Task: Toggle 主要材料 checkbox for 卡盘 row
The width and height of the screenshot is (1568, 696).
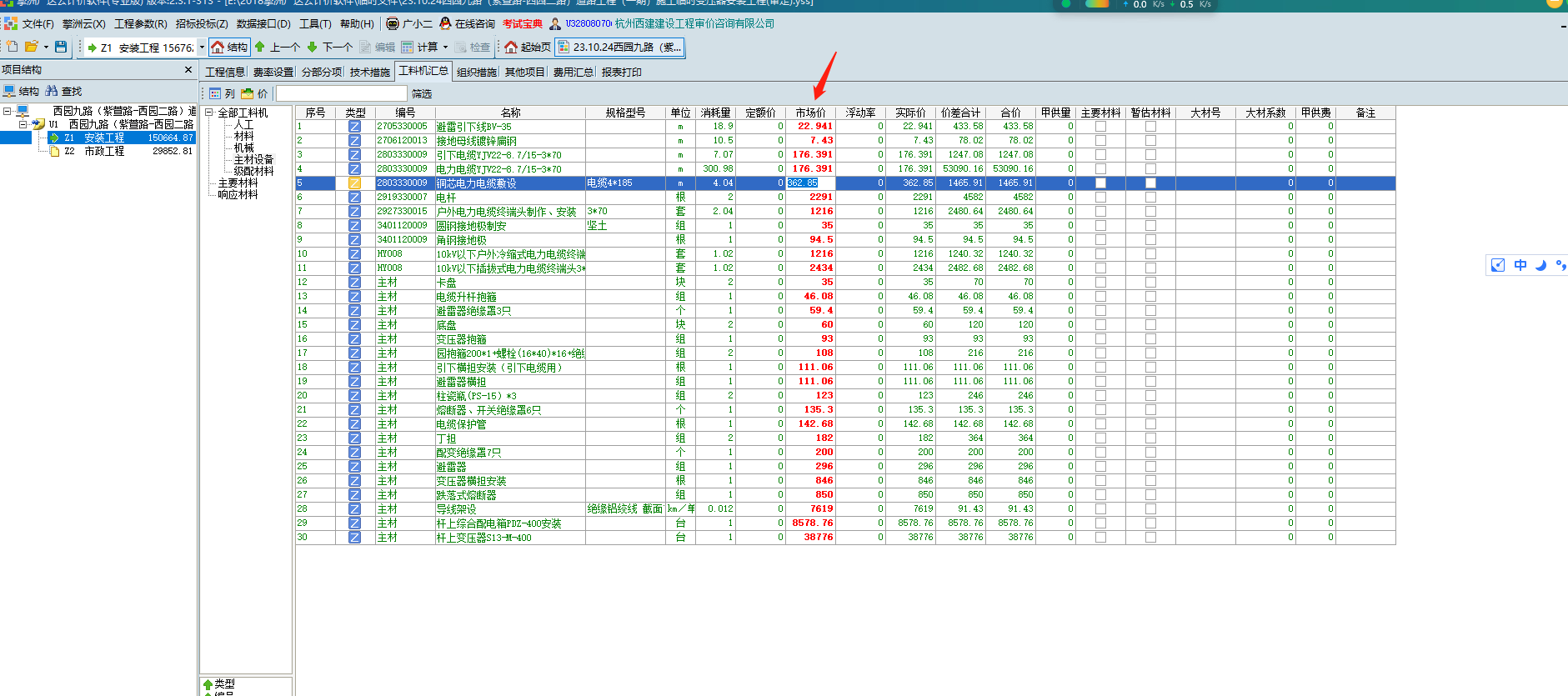Action: coord(1100,283)
